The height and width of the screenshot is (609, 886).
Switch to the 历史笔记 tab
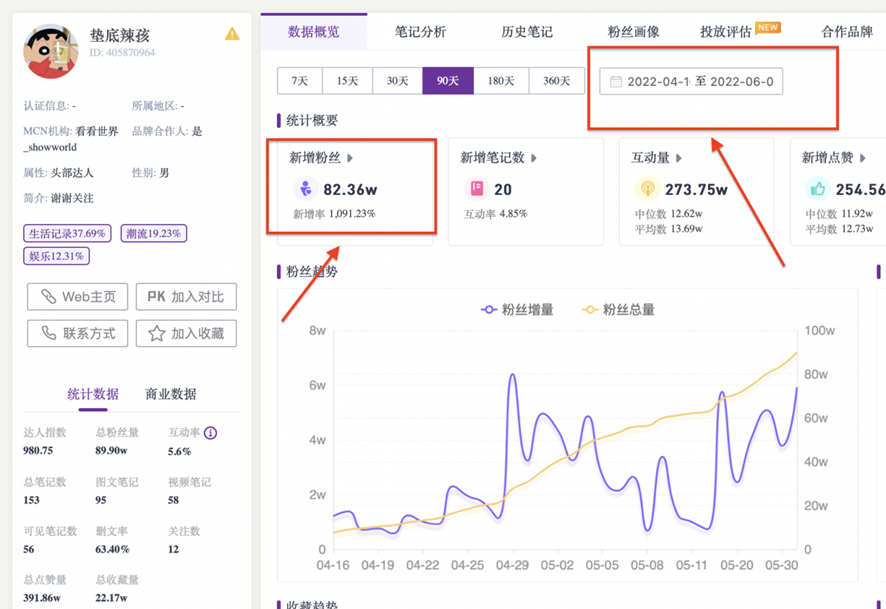click(527, 32)
